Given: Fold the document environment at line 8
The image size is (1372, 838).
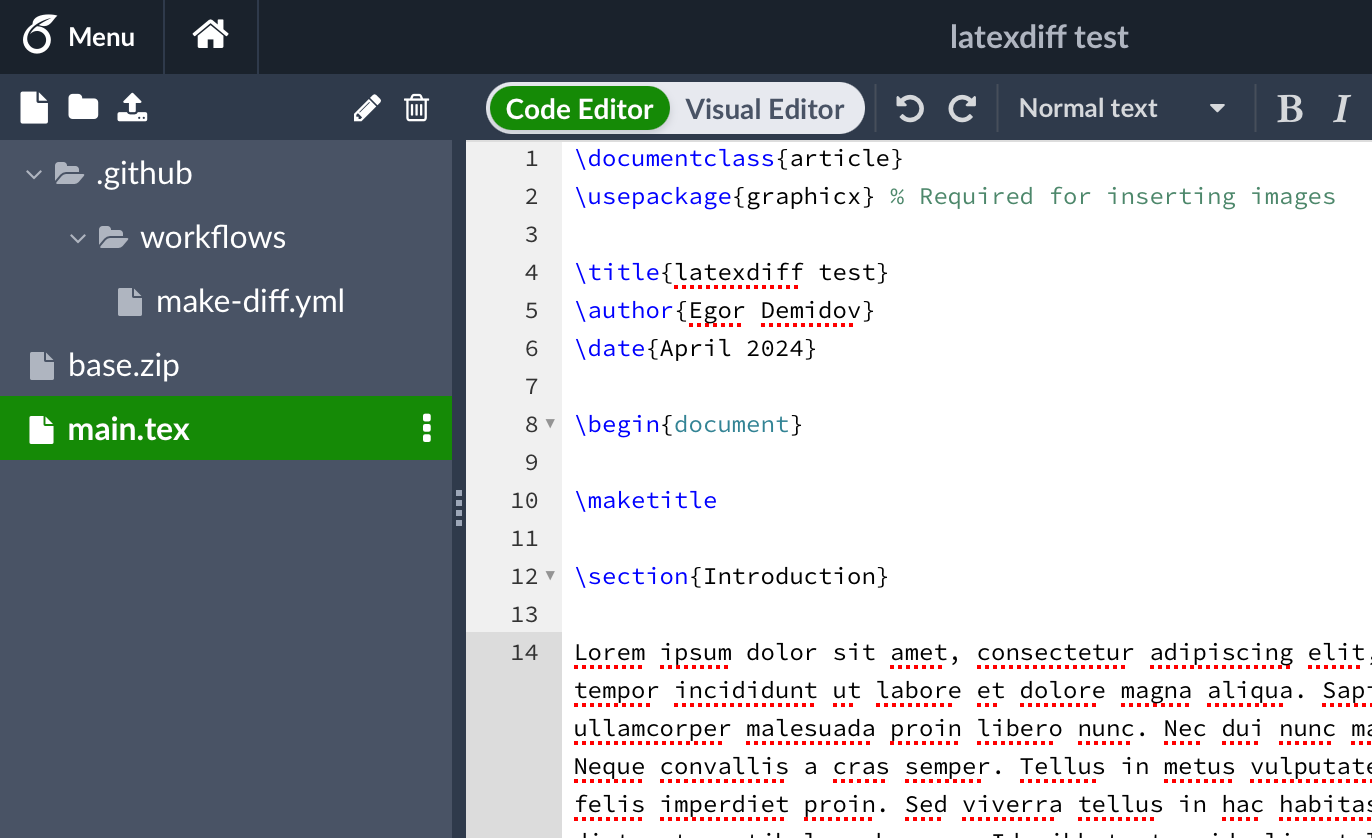Looking at the screenshot, I should pos(551,423).
